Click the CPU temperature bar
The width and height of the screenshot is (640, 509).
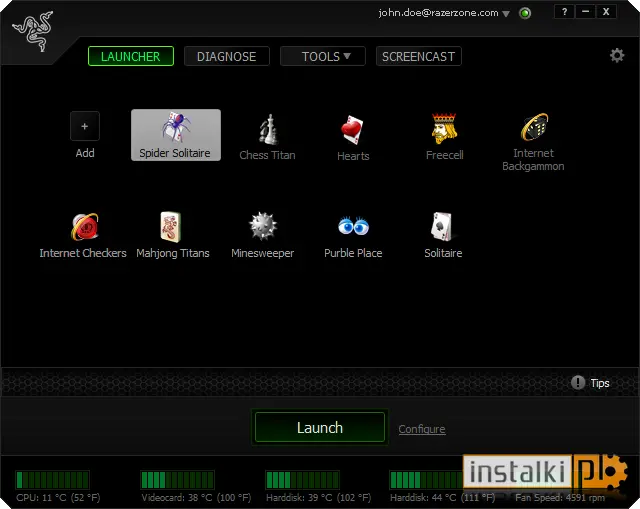click(x=52, y=480)
